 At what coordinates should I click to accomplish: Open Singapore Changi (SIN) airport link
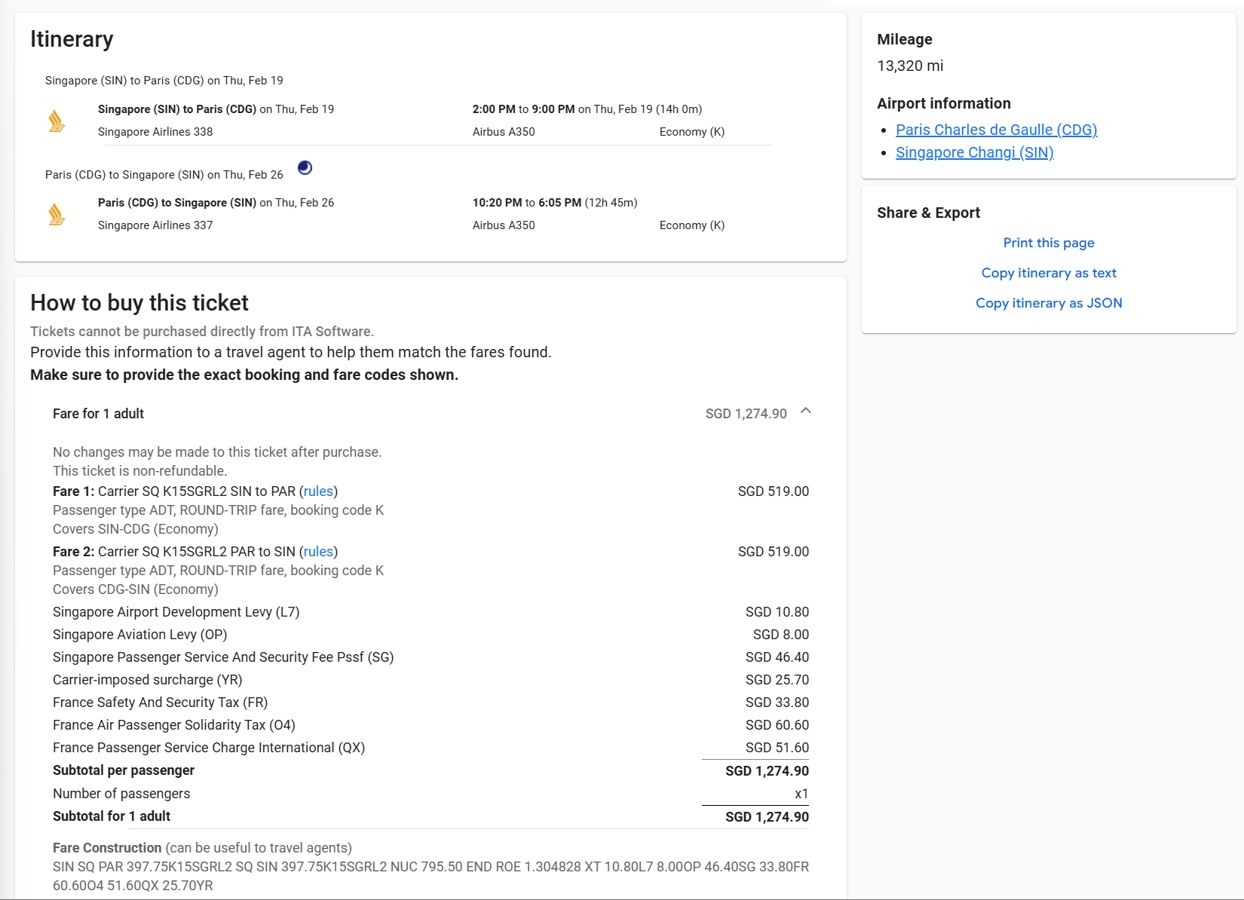(x=974, y=153)
